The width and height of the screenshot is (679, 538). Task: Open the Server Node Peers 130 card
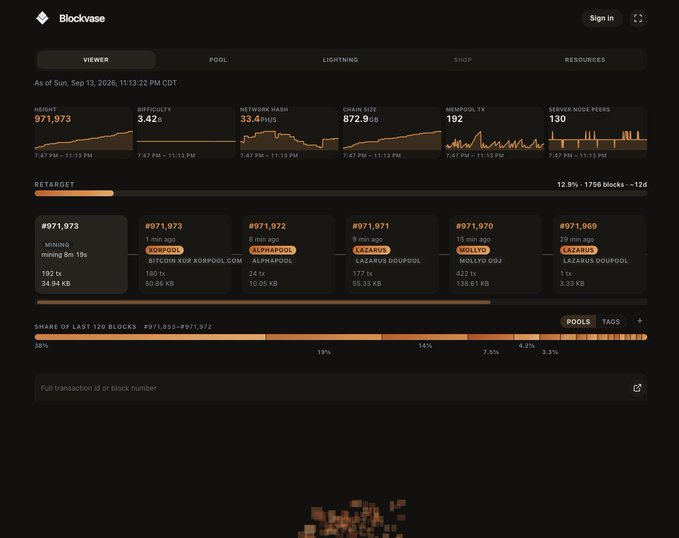point(598,133)
